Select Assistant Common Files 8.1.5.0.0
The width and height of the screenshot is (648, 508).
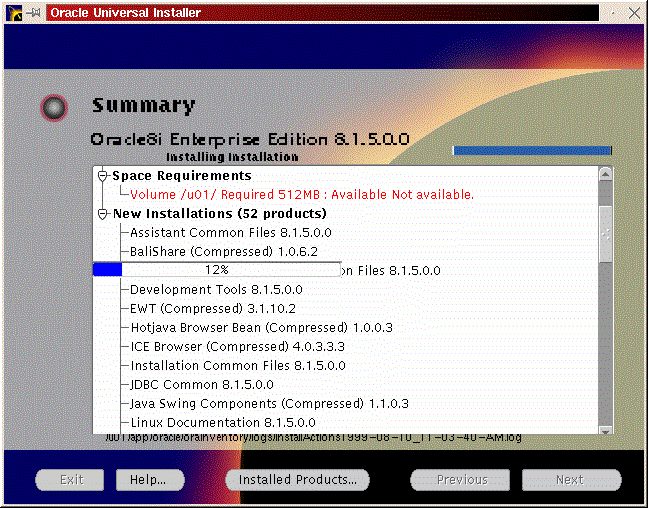(230, 233)
